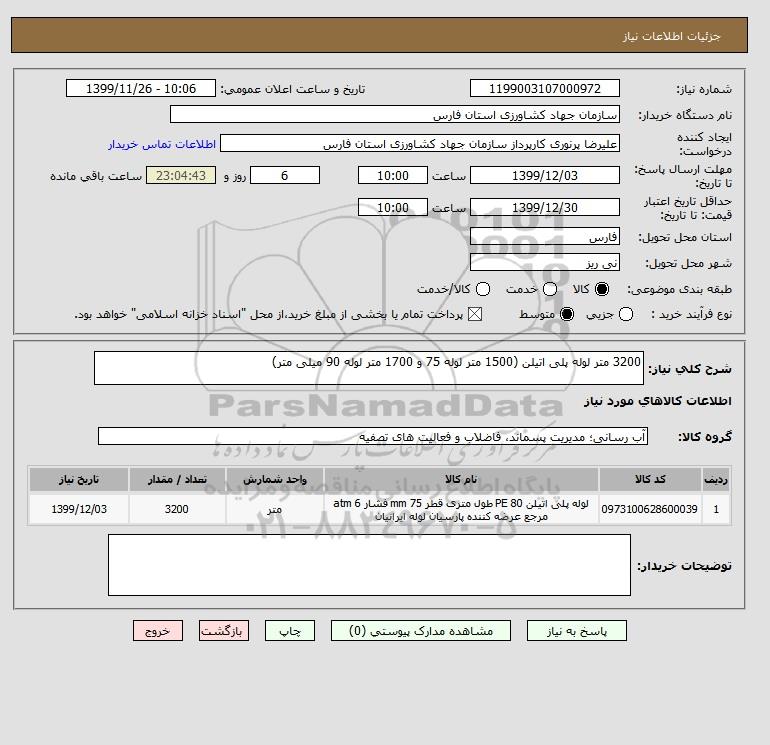Select the جزیی purchase type radio

pyautogui.click(x=626, y=314)
